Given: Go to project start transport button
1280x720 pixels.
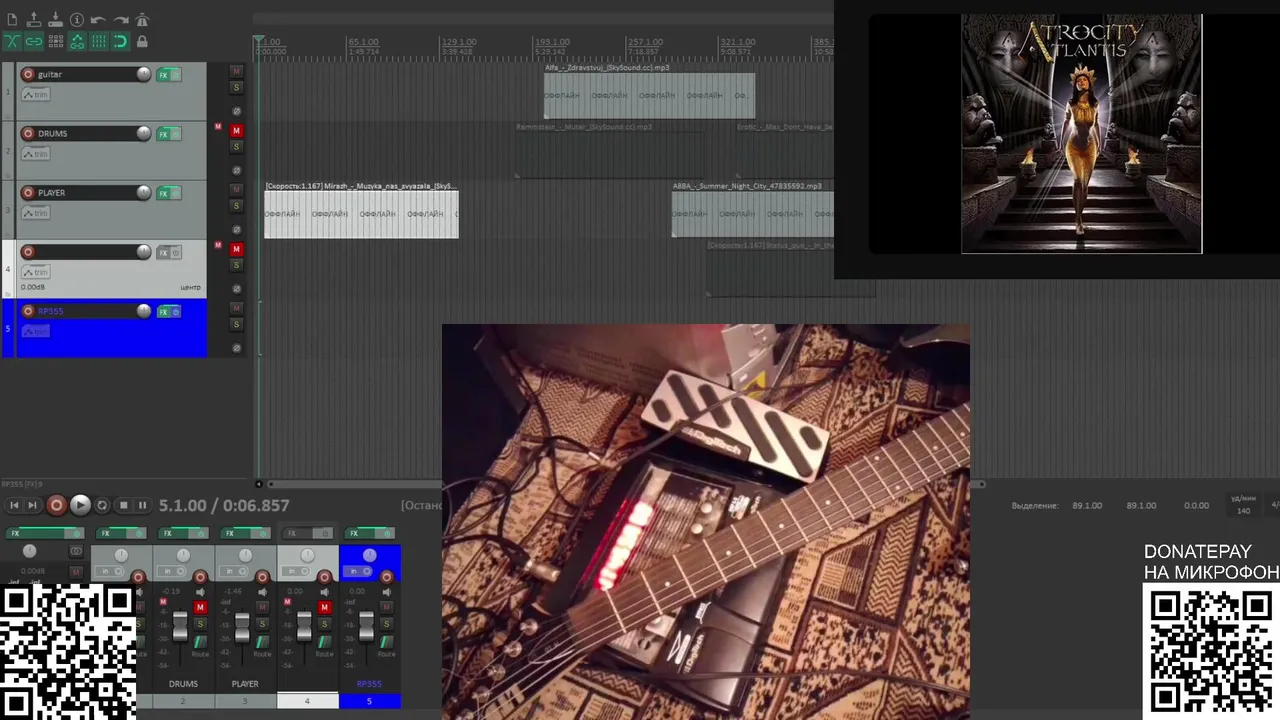Looking at the screenshot, I should click(14, 506).
